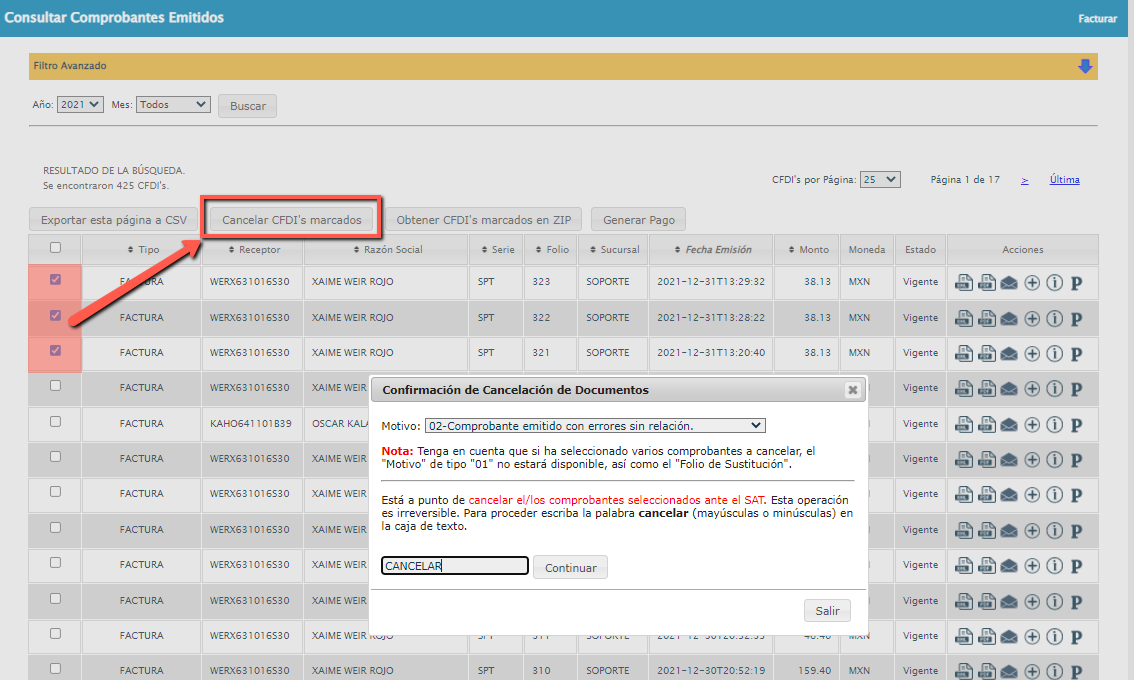Open the Mes dropdown showing Todos
1134x680 pixels.
(x=173, y=104)
